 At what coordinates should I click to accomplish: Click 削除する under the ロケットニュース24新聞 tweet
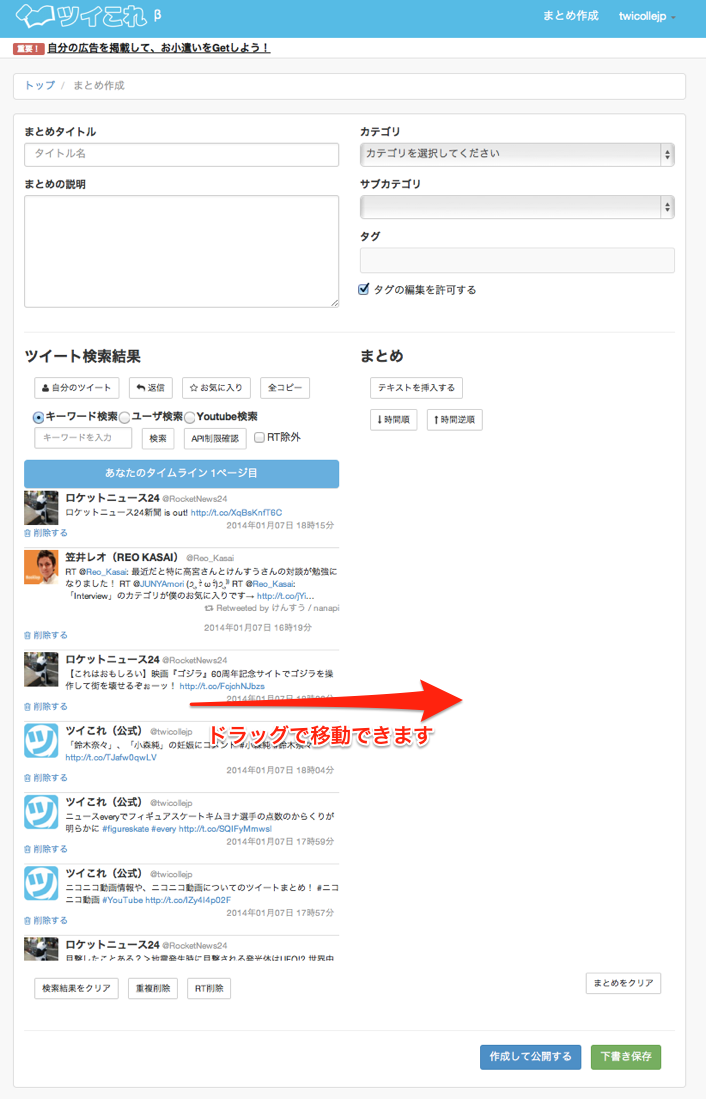coord(46,533)
